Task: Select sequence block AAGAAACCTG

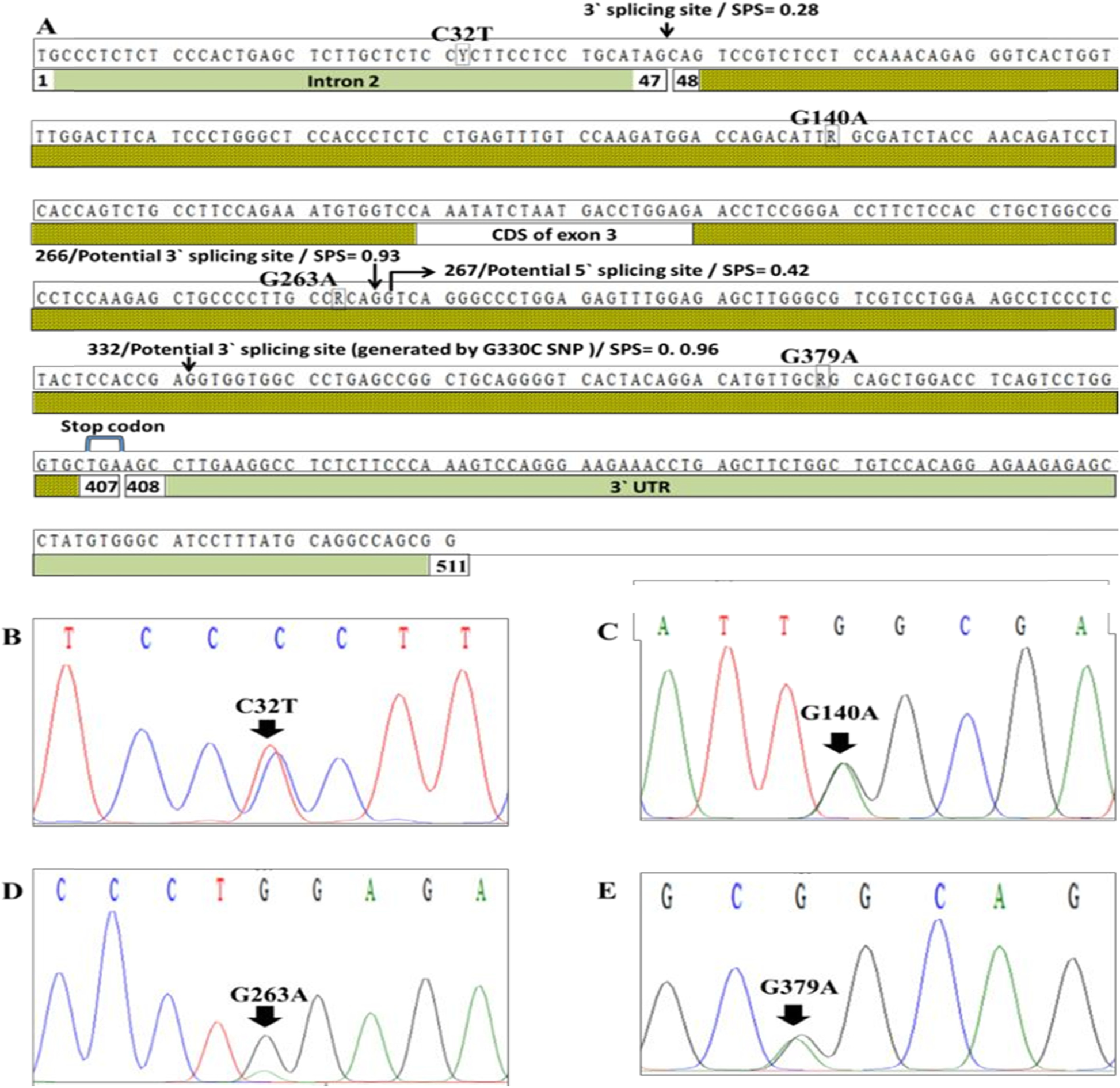Action: 642,465
